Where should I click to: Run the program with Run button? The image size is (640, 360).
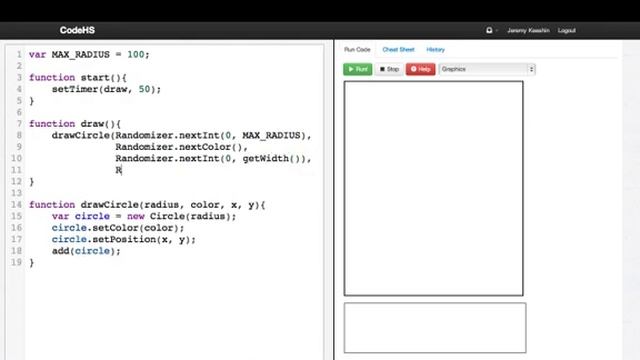click(x=358, y=69)
